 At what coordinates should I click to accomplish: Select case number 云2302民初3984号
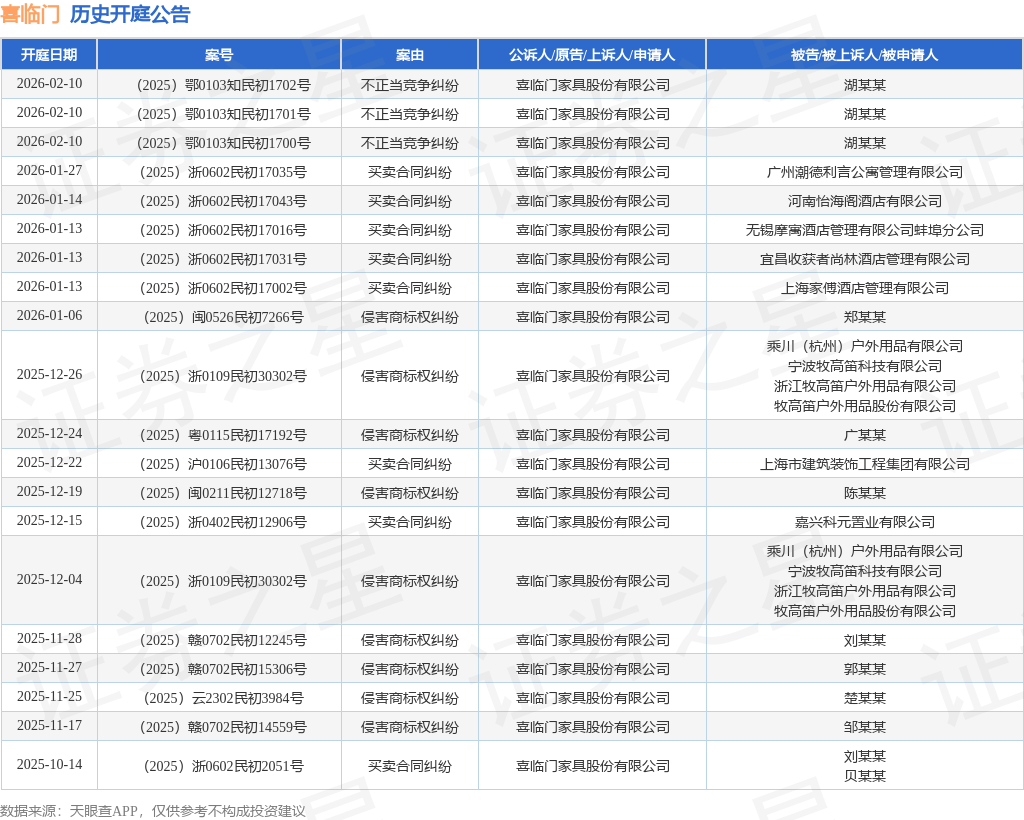click(223, 698)
